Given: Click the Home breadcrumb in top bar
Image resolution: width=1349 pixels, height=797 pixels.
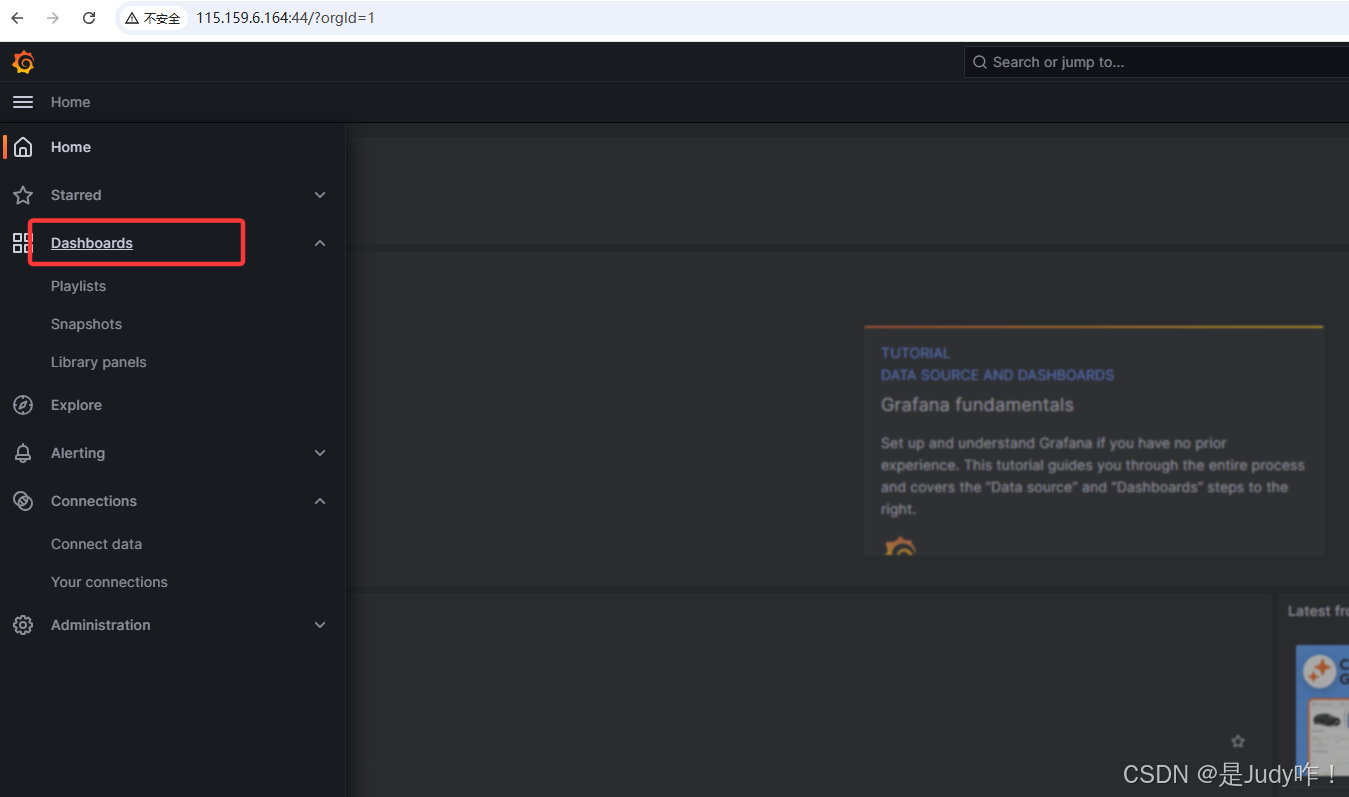Looking at the screenshot, I should pyautogui.click(x=70, y=102).
